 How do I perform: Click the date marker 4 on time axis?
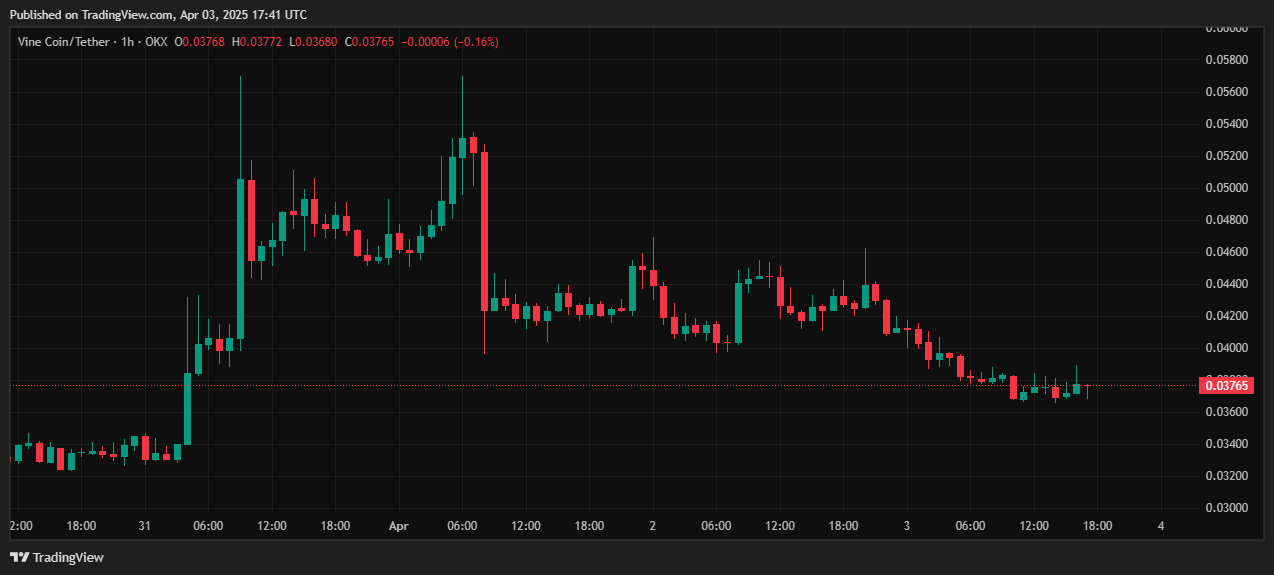[x=1160, y=525]
